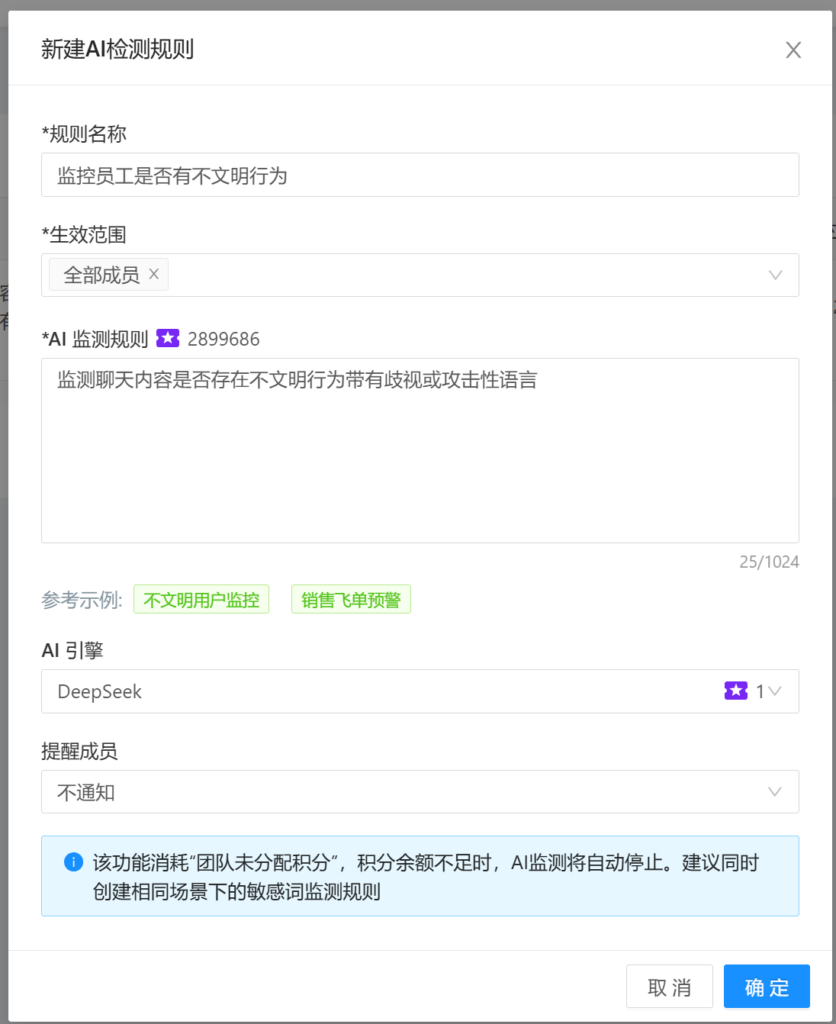The height and width of the screenshot is (1024, 836).
Task: Click inside the 规则名称 input field
Action: [x=420, y=174]
